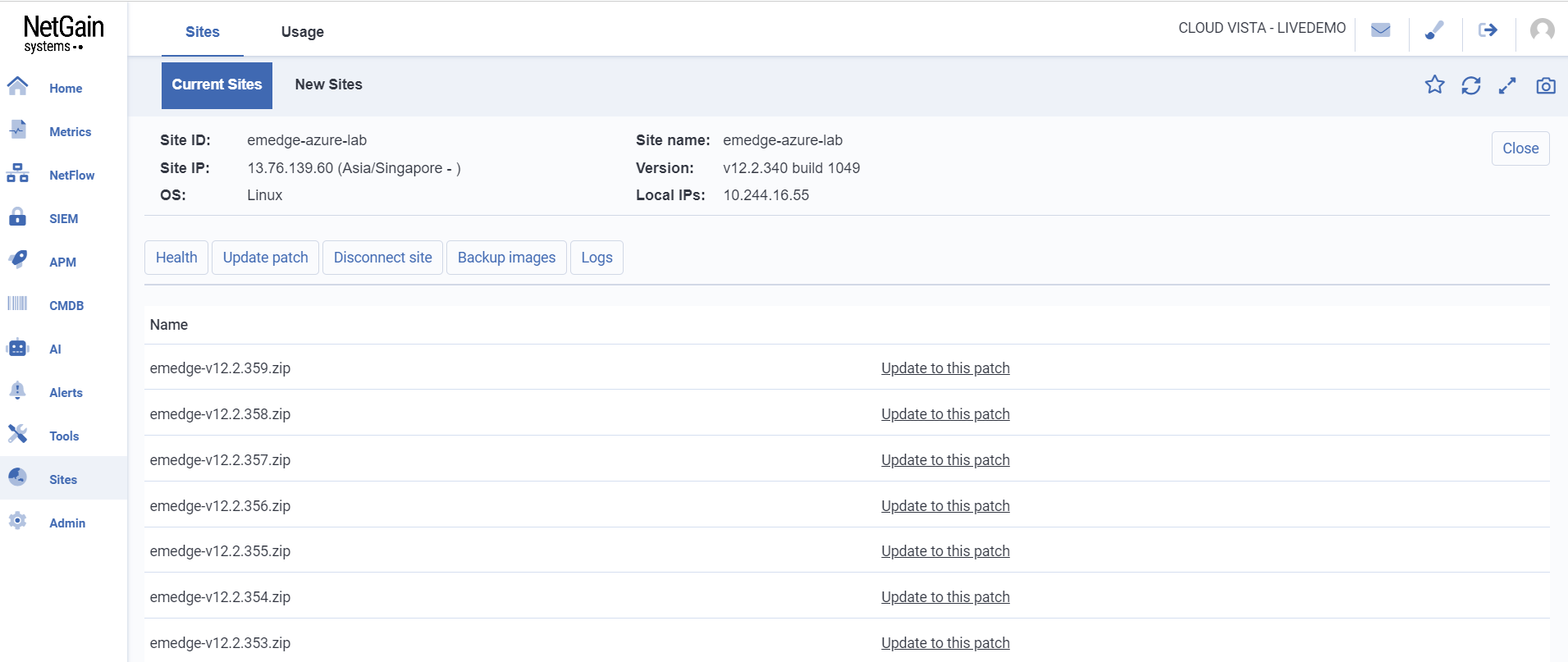Open APM from sidebar label
This screenshot has width=1568, height=662.
(x=62, y=263)
